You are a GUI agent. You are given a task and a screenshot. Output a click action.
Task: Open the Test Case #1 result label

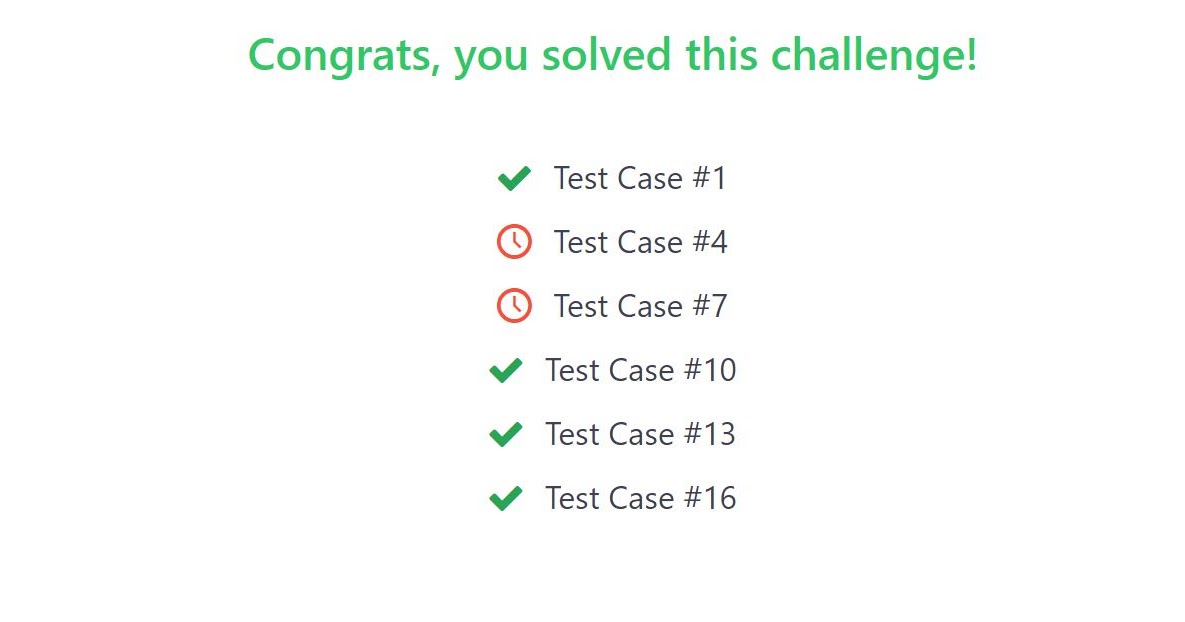click(640, 178)
